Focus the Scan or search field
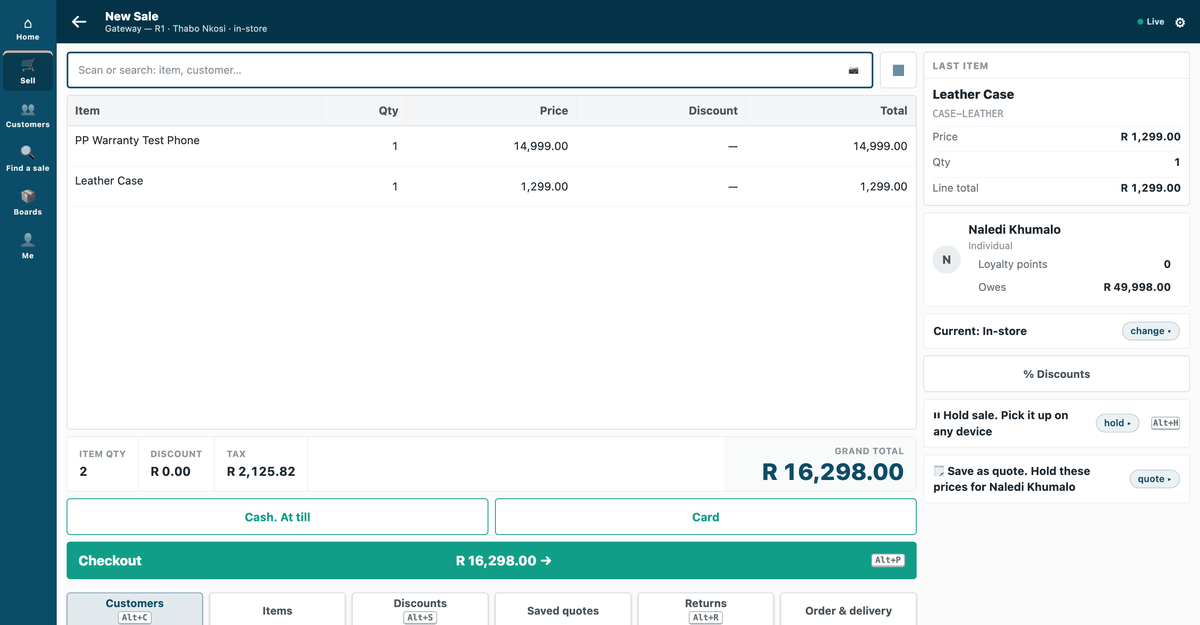 click(470, 70)
